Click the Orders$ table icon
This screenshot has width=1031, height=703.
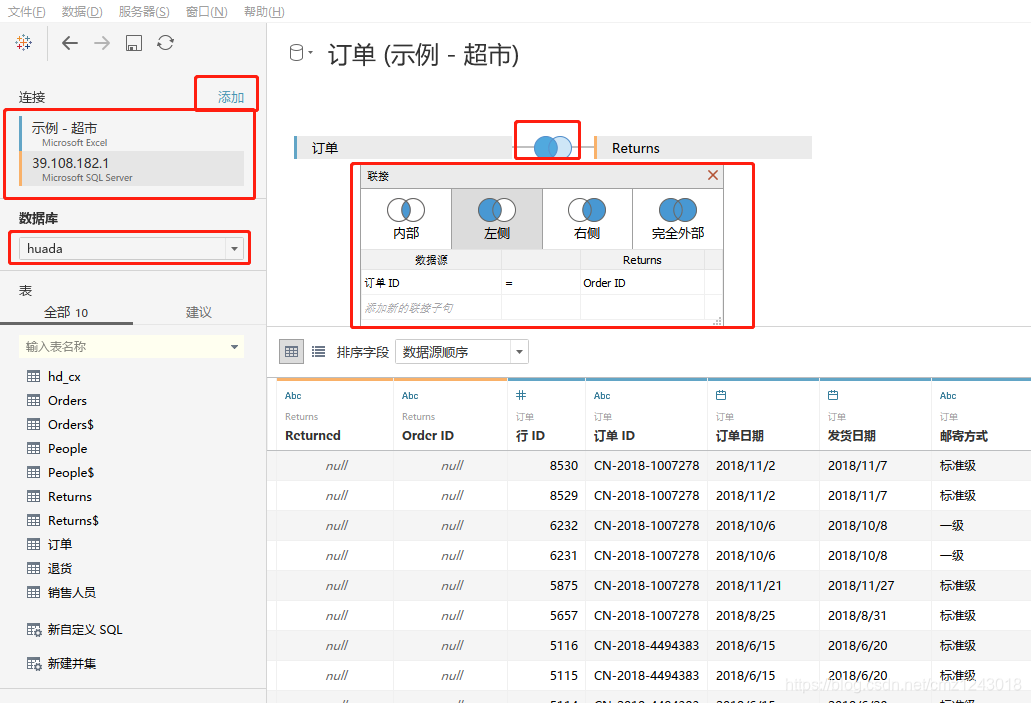[x=34, y=424]
